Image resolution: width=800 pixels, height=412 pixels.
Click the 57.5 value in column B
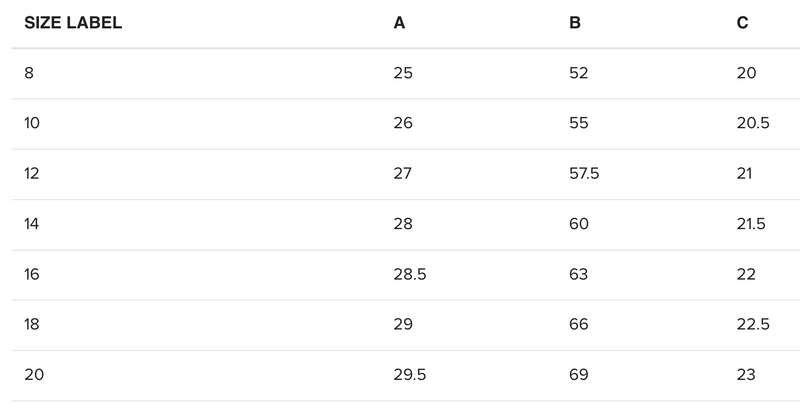click(x=584, y=174)
